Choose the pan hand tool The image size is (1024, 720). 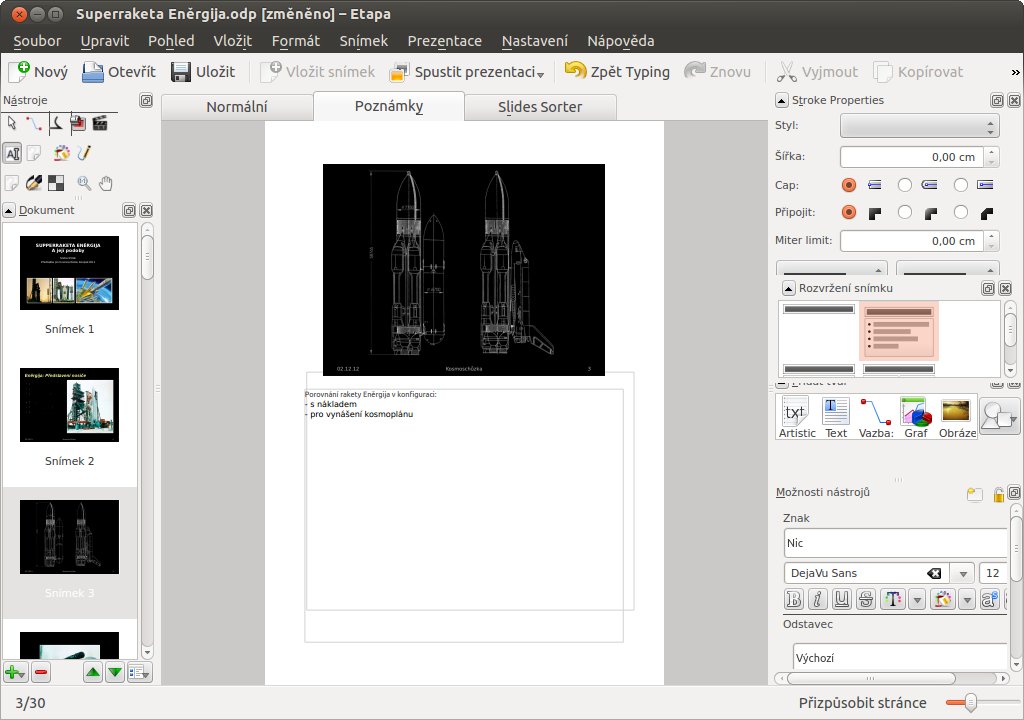click(x=106, y=183)
